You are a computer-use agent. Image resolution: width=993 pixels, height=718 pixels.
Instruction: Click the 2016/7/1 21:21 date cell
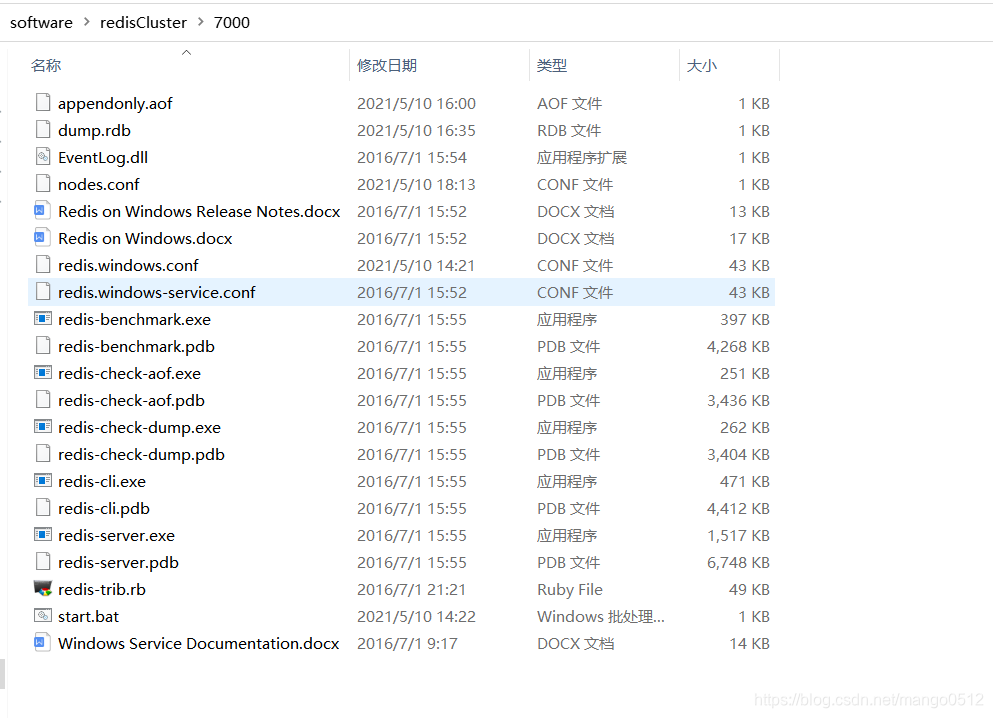point(411,589)
